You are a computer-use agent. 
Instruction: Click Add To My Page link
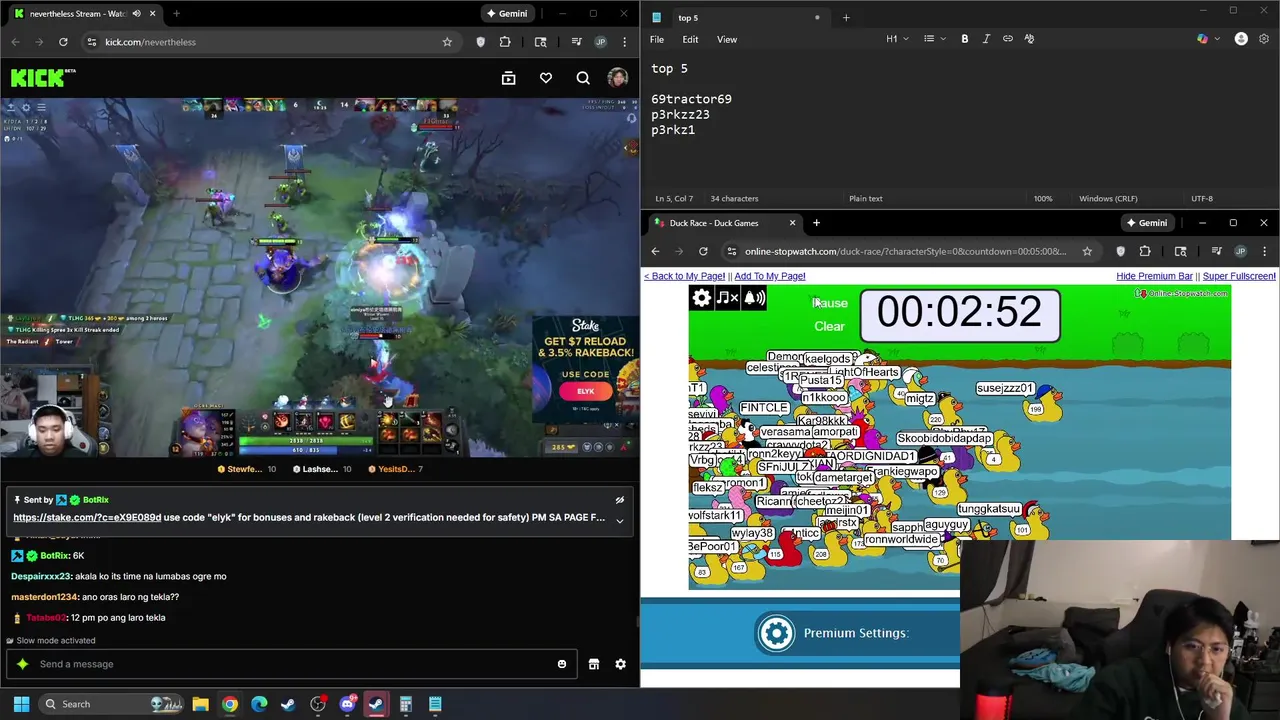point(769,276)
